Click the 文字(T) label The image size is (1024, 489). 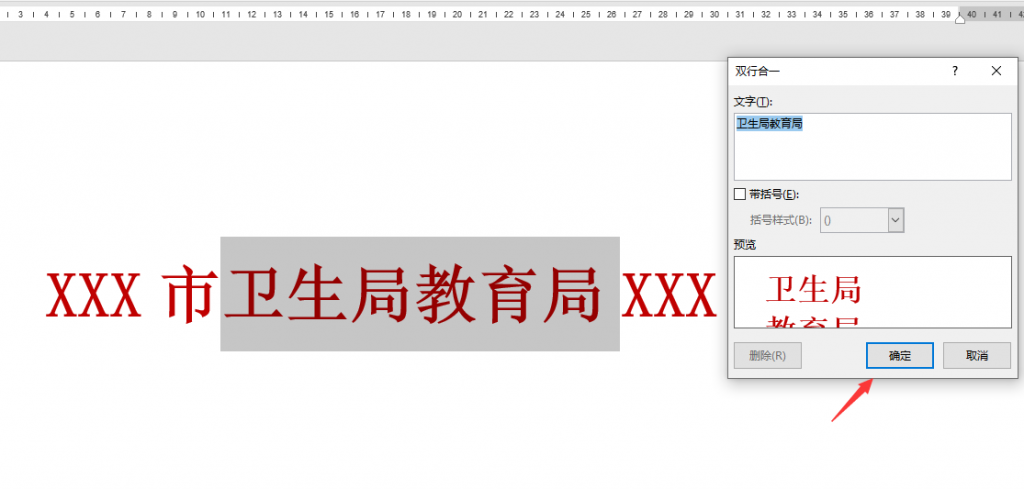pos(754,102)
